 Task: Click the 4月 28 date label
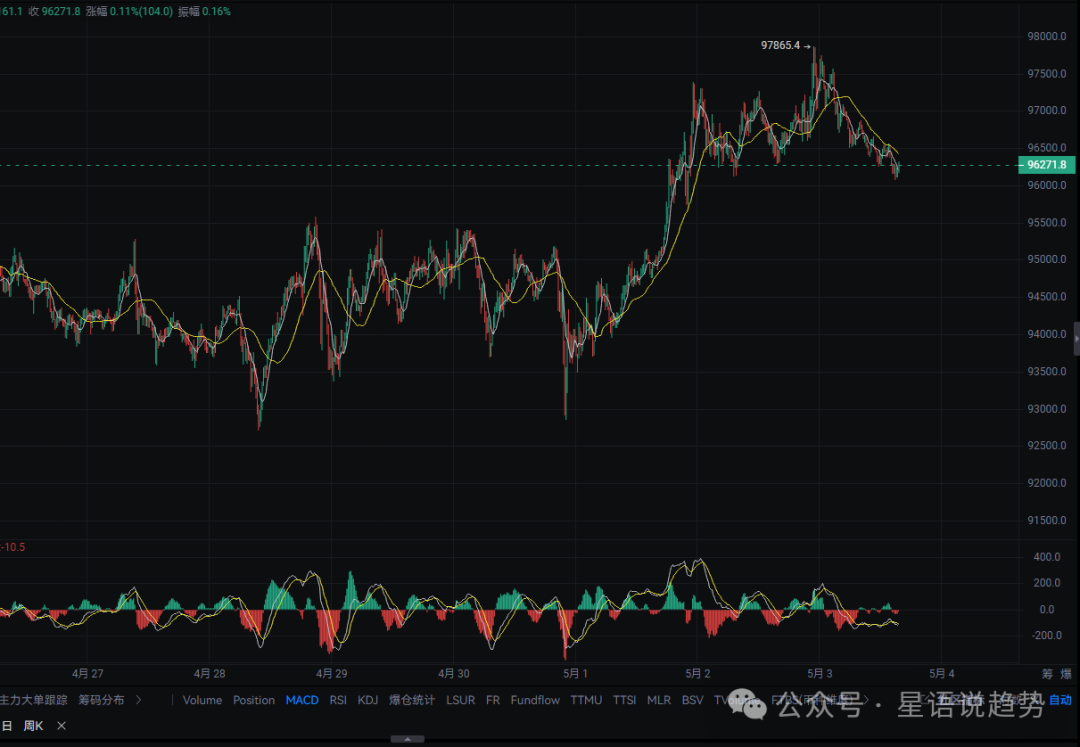tap(209, 674)
